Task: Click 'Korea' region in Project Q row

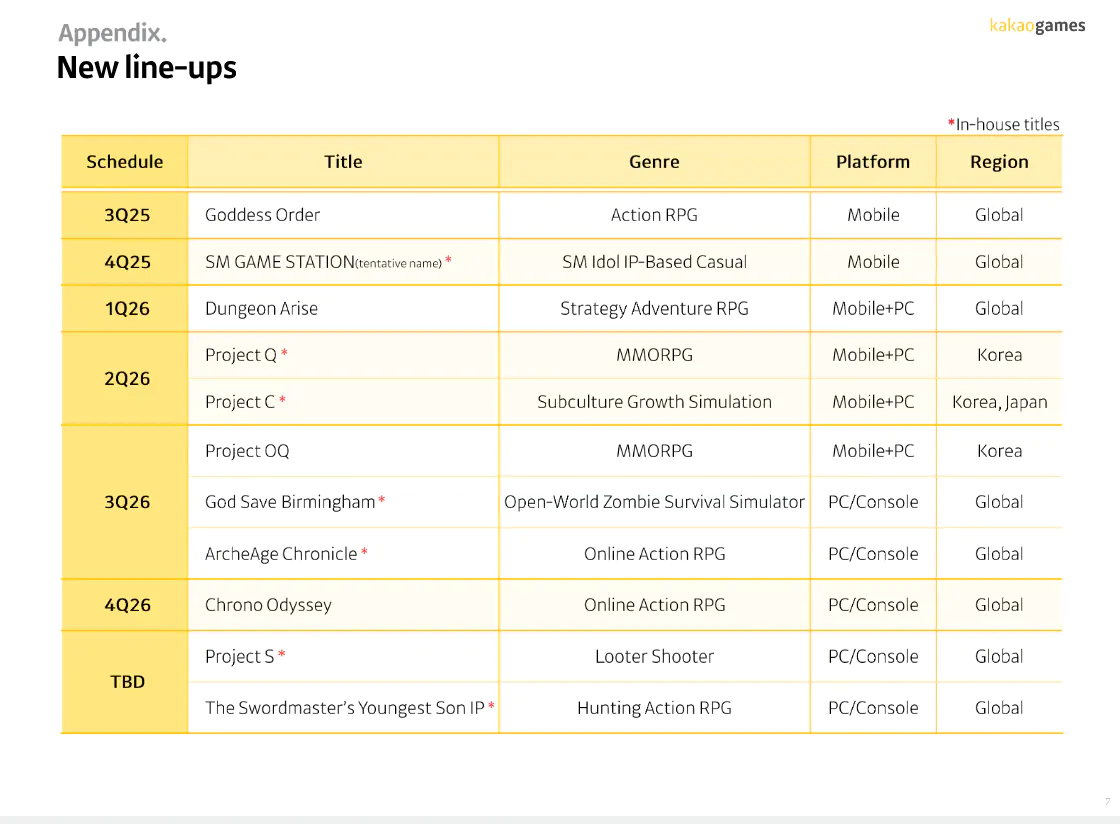Action: (x=999, y=355)
